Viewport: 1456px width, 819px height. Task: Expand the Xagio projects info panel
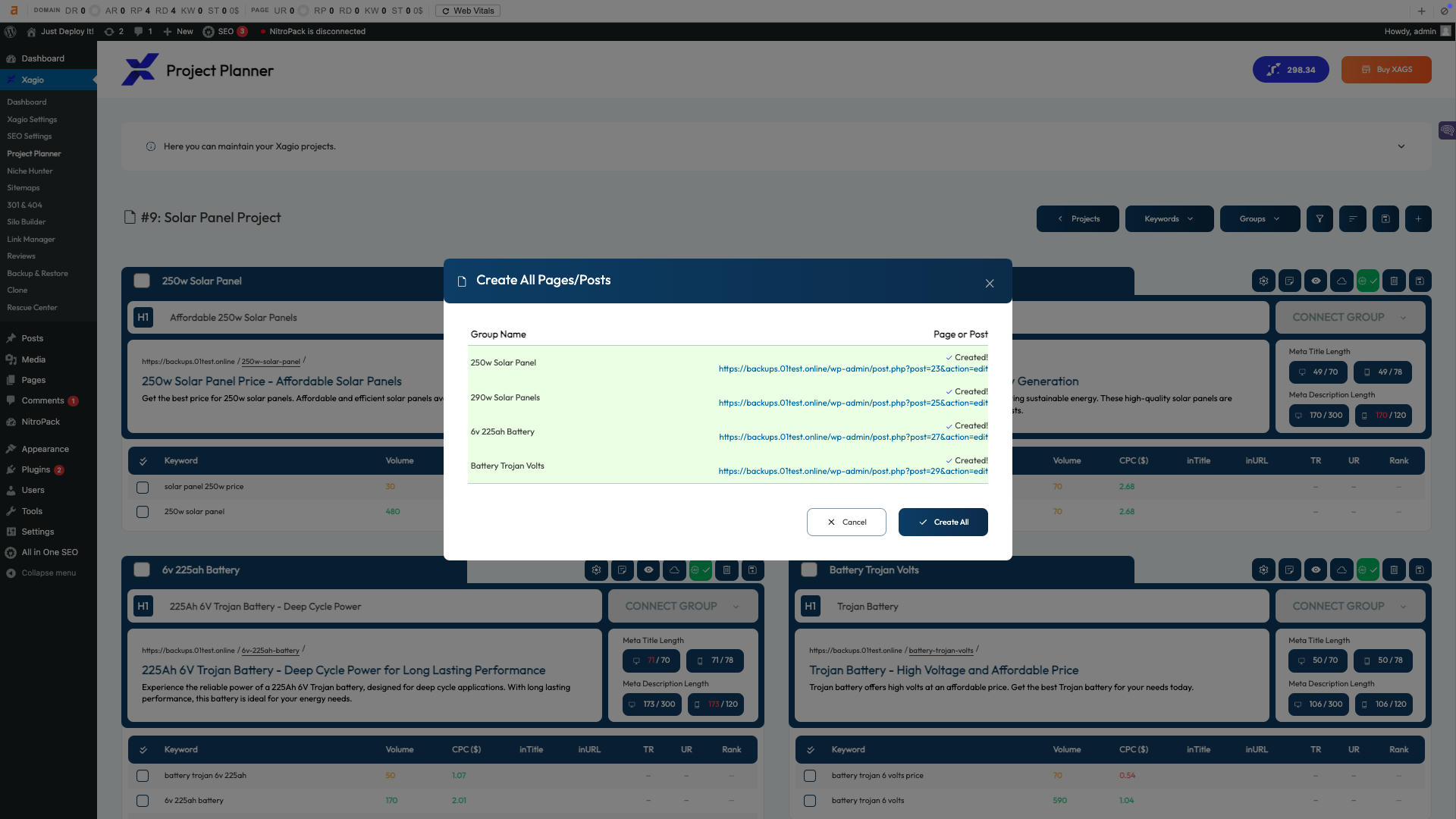[x=1401, y=146]
